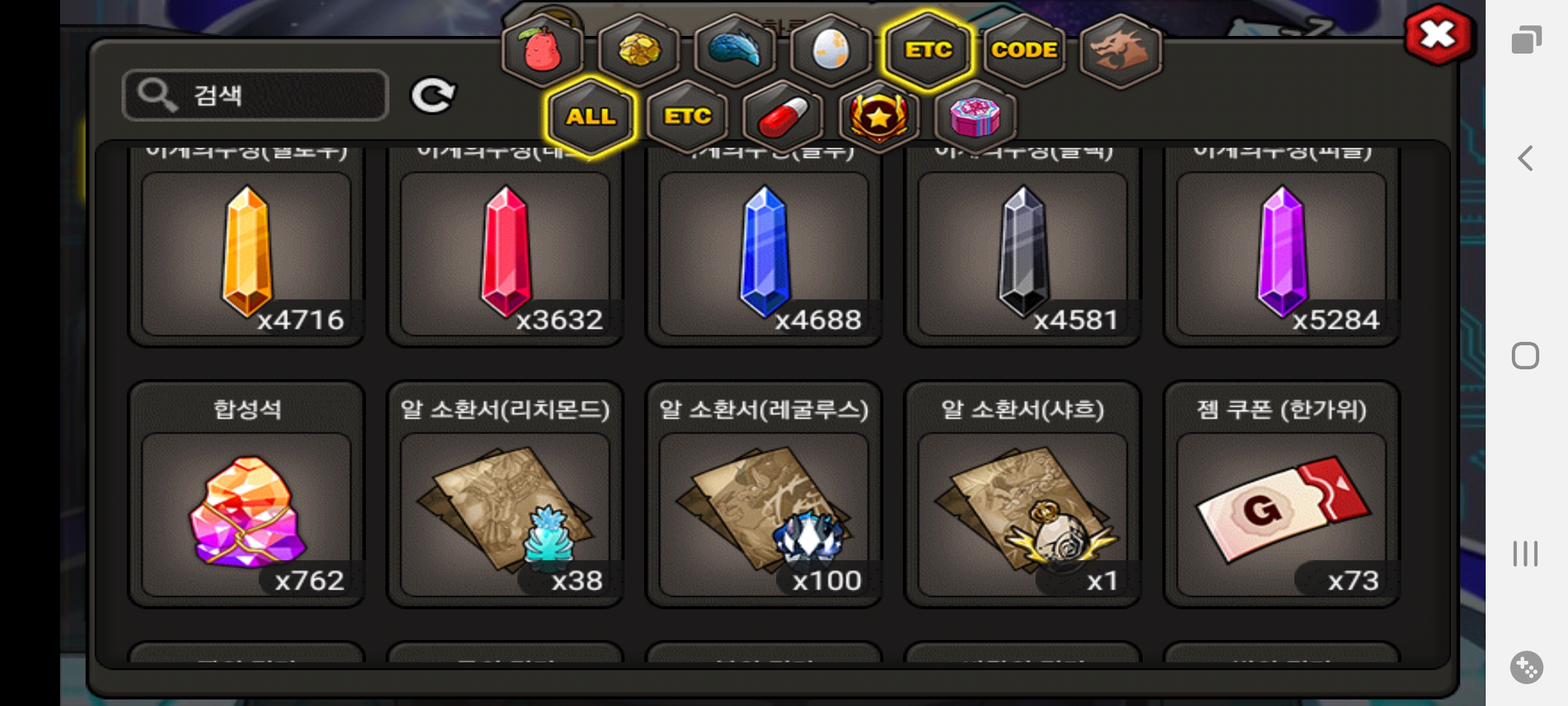Filter by pink gift box subcategory

click(975, 116)
